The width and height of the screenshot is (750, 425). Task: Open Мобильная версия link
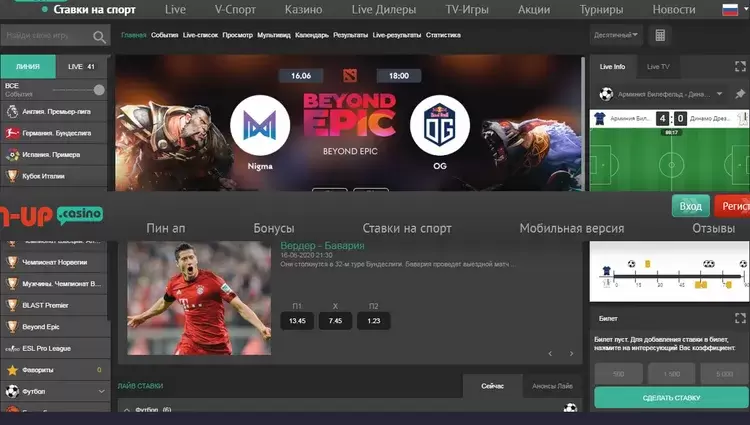572,229
